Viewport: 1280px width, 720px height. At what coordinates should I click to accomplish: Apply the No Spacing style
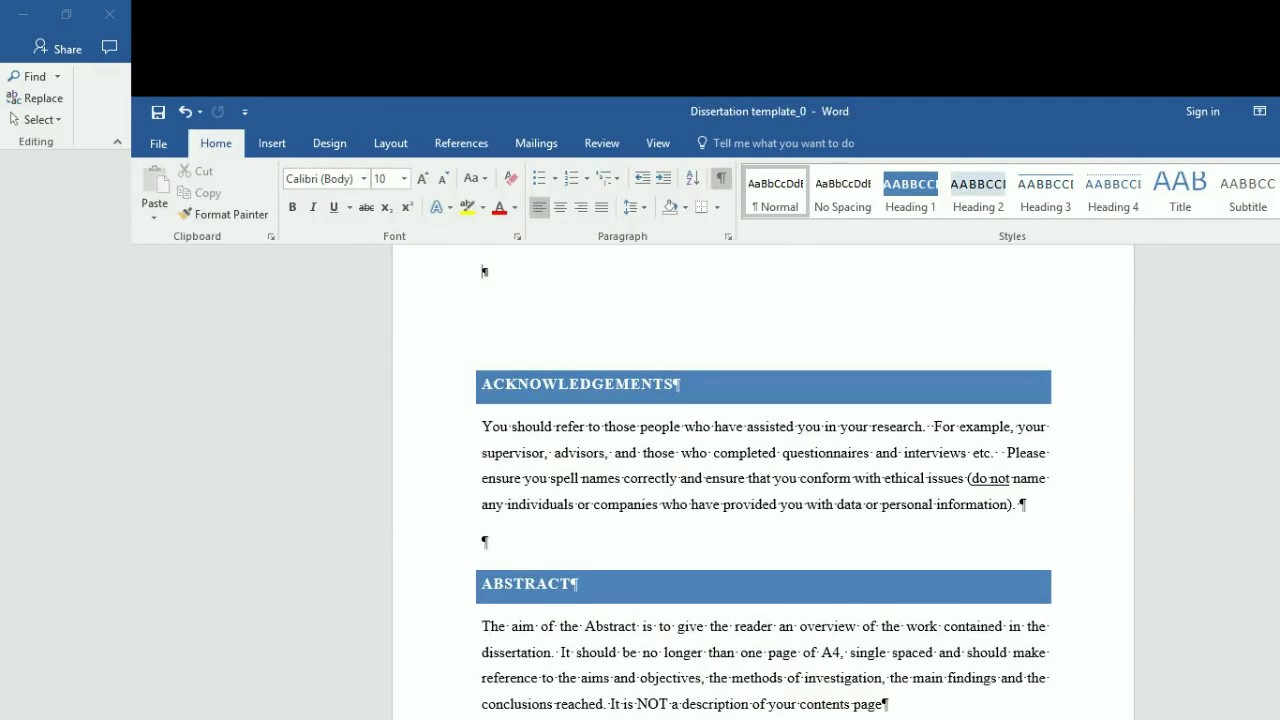coord(843,192)
